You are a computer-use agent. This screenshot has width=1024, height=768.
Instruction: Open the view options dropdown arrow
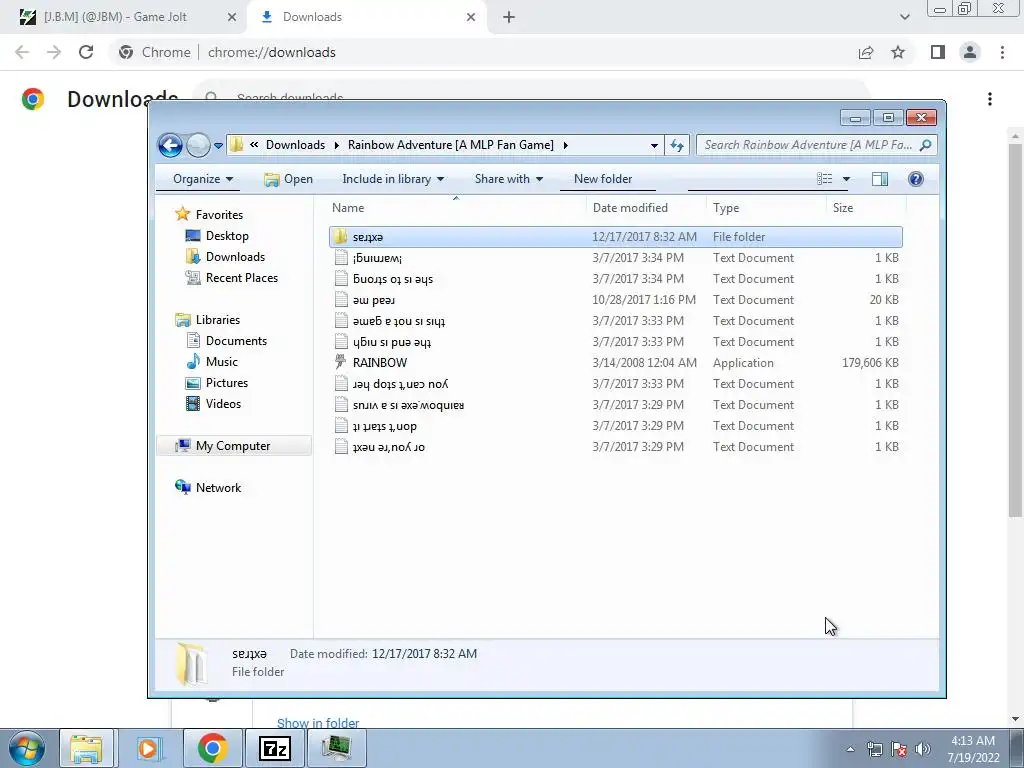coord(846,179)
